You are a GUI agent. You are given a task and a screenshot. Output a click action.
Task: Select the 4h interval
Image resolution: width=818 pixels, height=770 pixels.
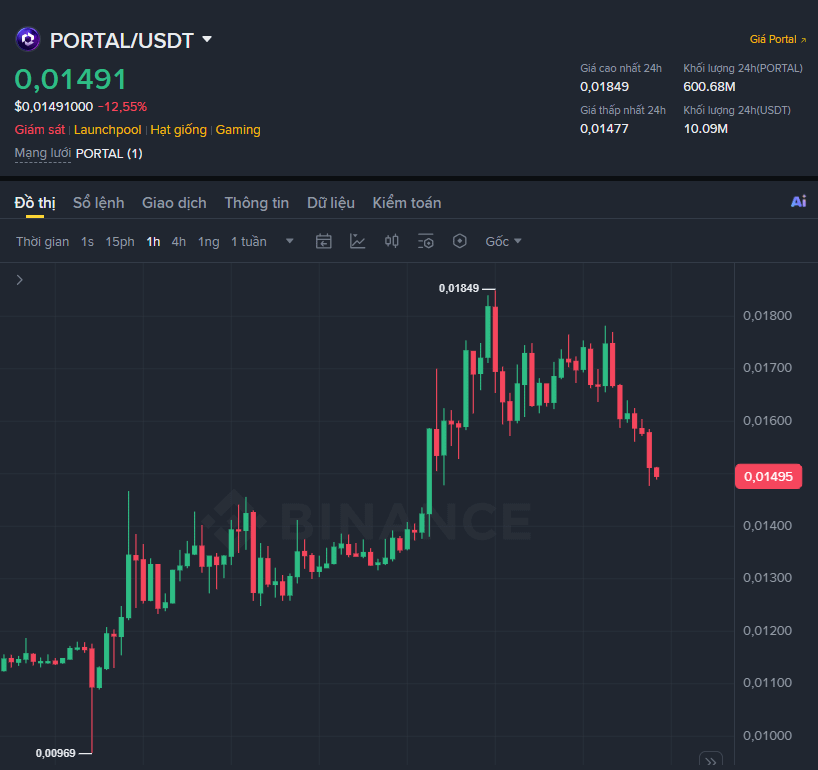tap(179, 242)
